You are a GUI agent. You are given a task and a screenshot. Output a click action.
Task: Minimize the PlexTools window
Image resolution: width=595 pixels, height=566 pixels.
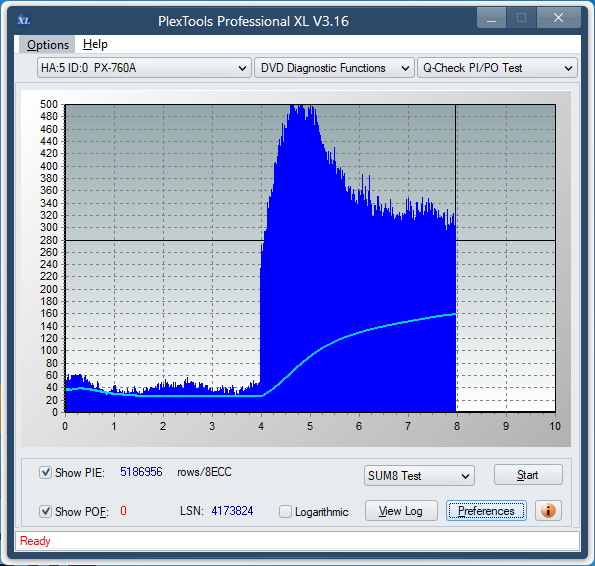coord(491,18)
